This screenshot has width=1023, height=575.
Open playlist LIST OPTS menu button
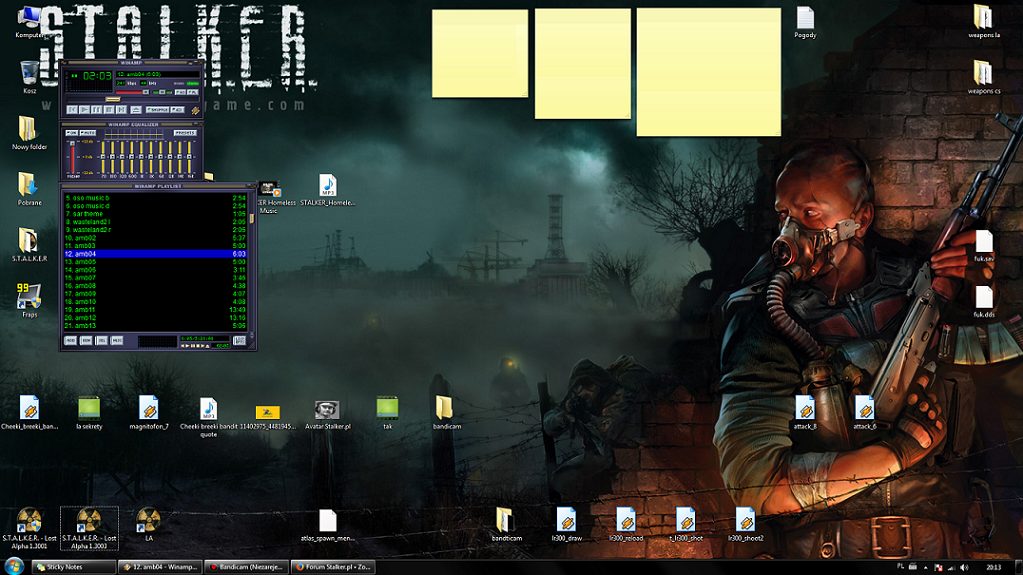click(x=239, y=341)
